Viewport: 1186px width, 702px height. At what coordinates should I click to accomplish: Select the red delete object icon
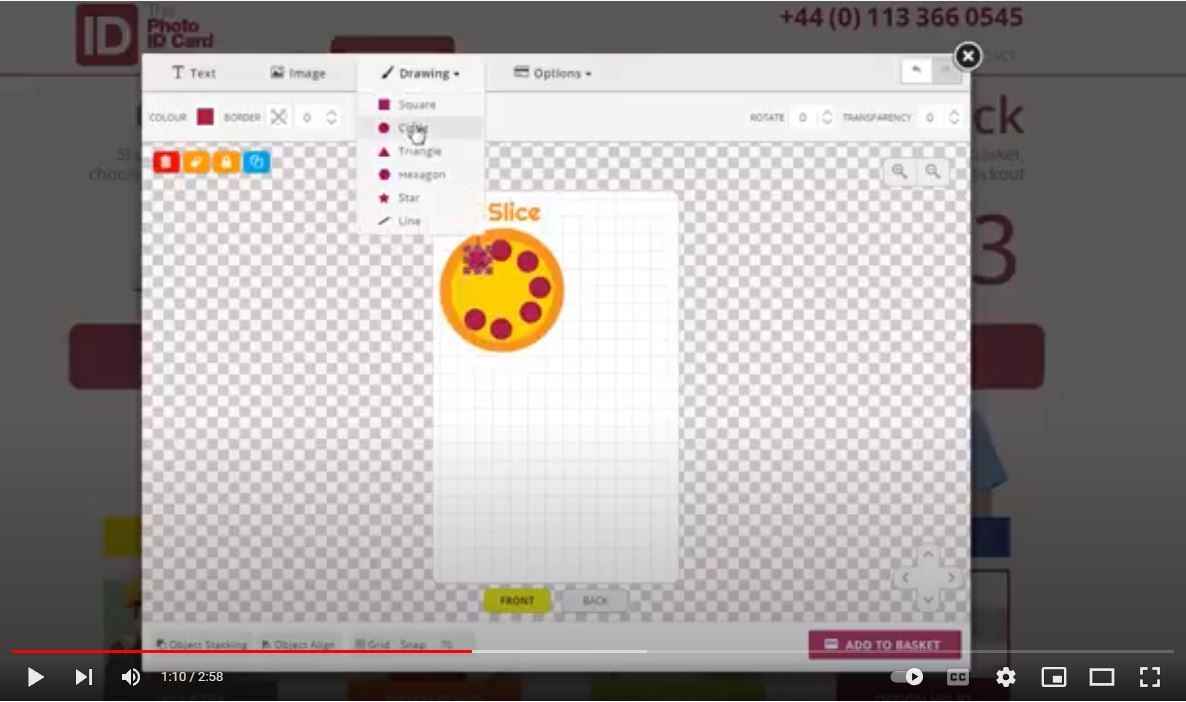point(166,161)
